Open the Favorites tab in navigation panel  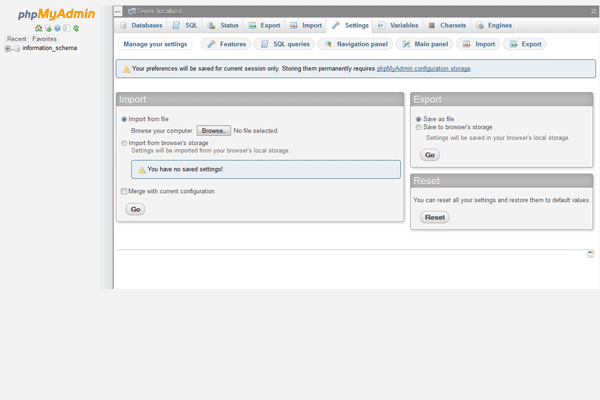click(45, 39)
